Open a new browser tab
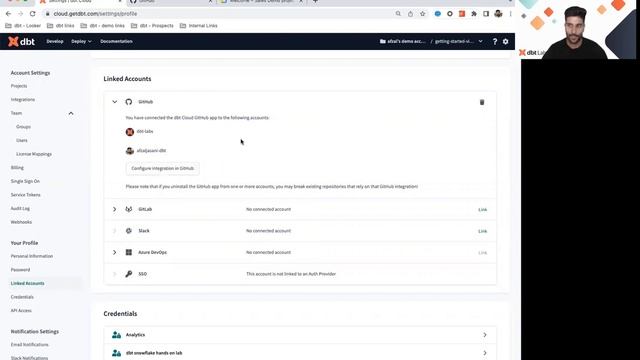Screen dimensions: 640x360 [x=315, y=2]
